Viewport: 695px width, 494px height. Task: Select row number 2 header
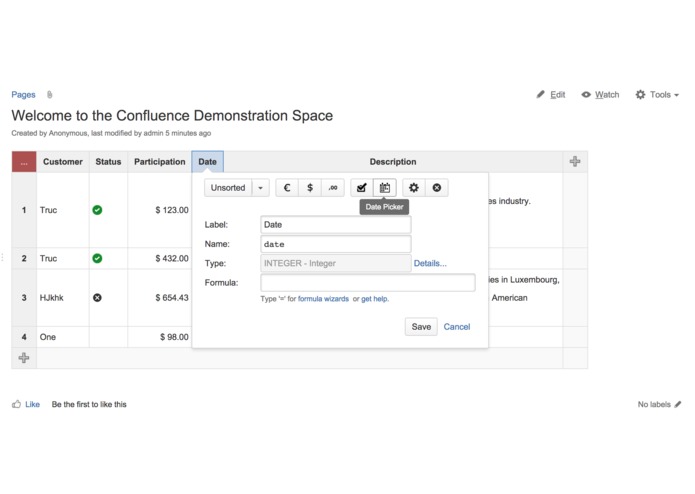click(x=24, y=258)
